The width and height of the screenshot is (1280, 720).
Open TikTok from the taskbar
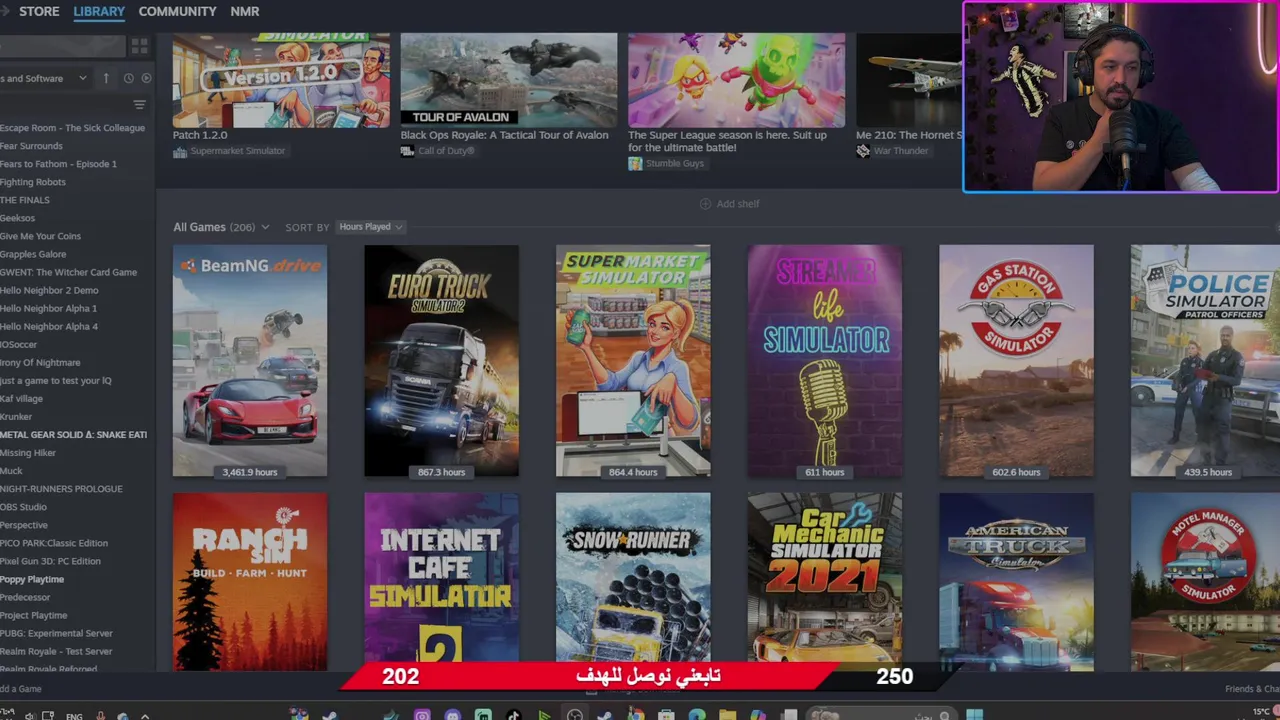[513, 715]
